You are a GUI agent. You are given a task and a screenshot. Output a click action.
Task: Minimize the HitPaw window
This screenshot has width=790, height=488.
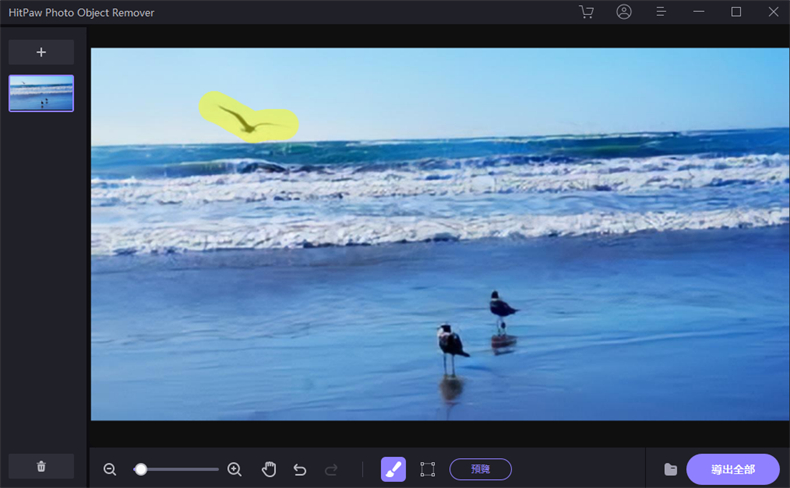(699, 12)
